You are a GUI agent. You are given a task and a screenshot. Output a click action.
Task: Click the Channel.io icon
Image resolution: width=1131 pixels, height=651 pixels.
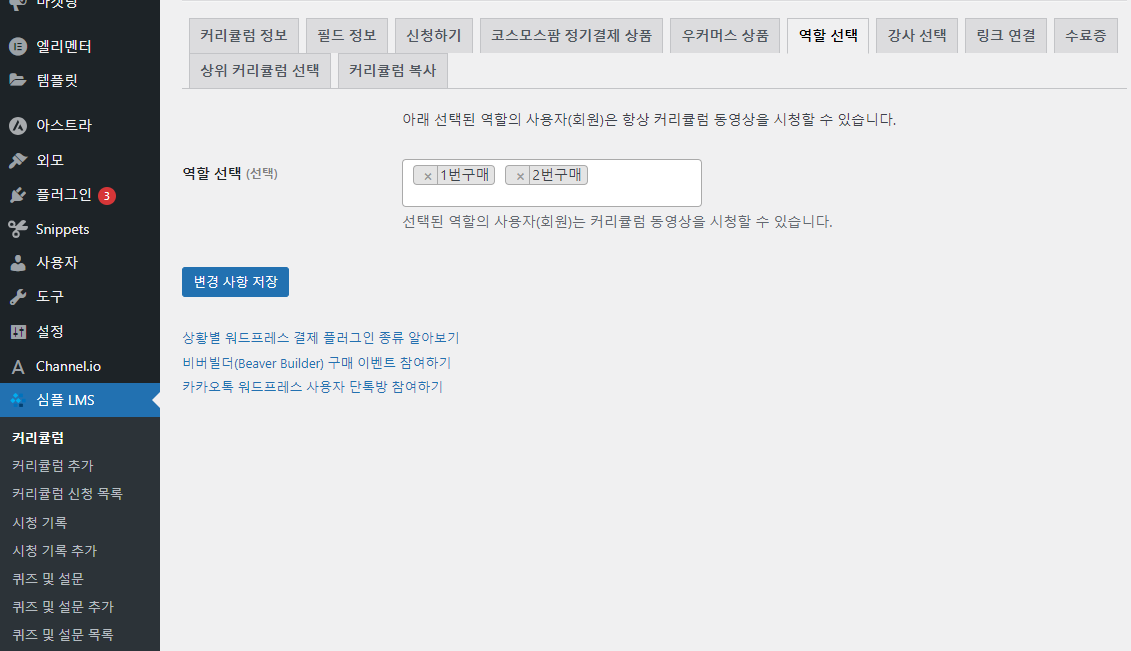[x=18, y=366]
